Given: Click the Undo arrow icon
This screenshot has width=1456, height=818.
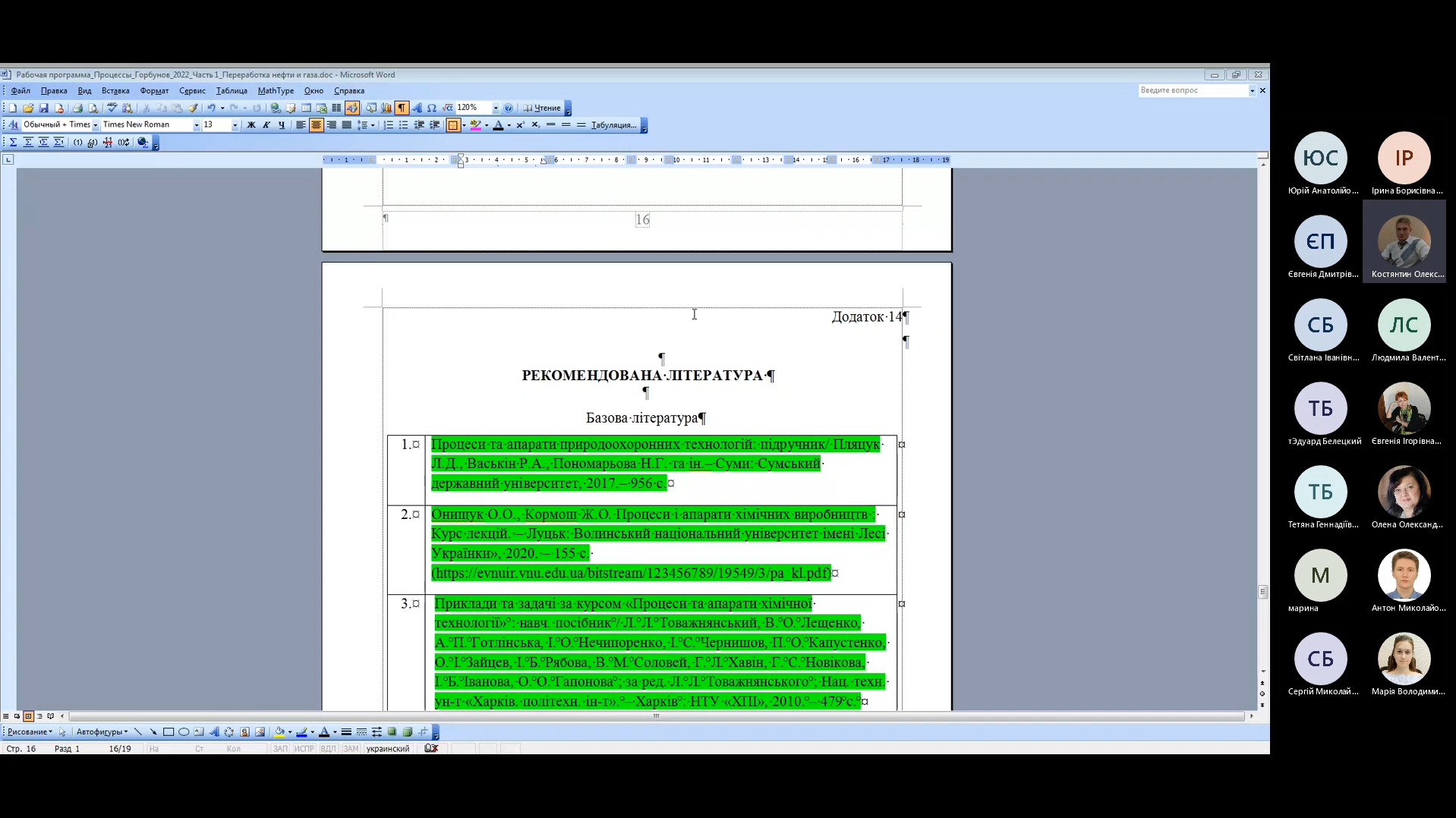Looking at the screenshot, I should (211, 109).
